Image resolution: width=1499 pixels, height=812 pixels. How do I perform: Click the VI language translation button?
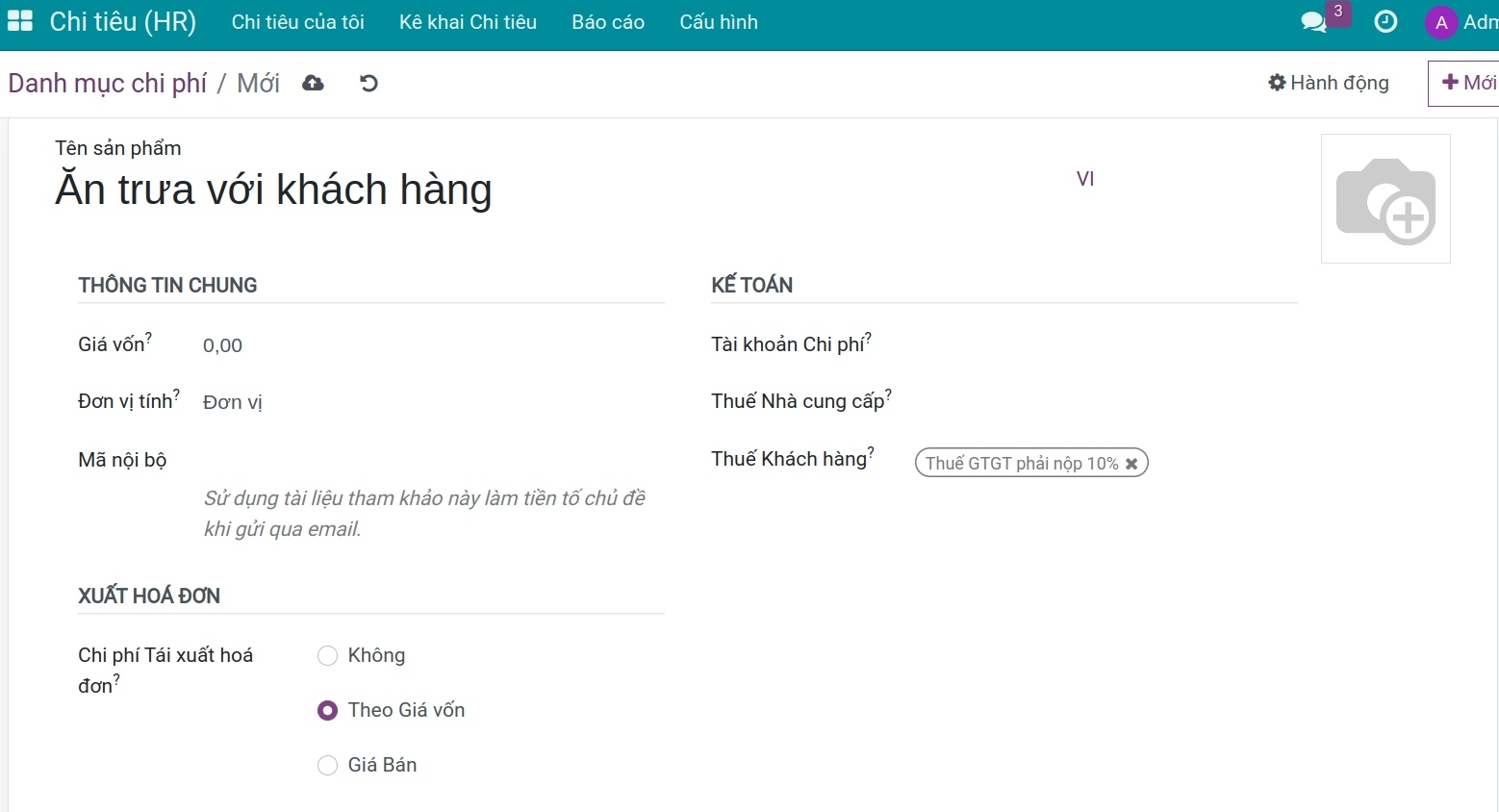point(1085,179)
